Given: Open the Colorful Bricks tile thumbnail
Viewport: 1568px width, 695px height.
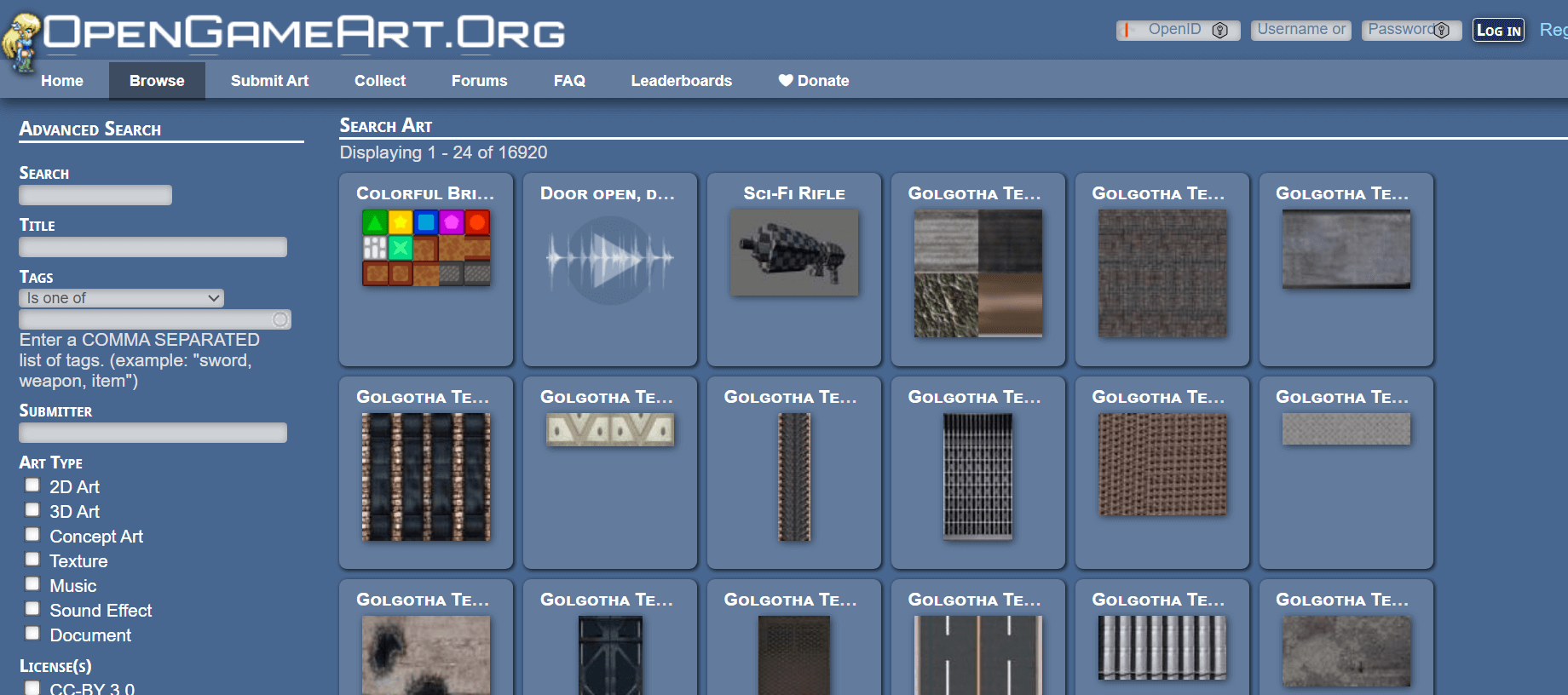Looking at the screenshot, I should tap(426, 248).
